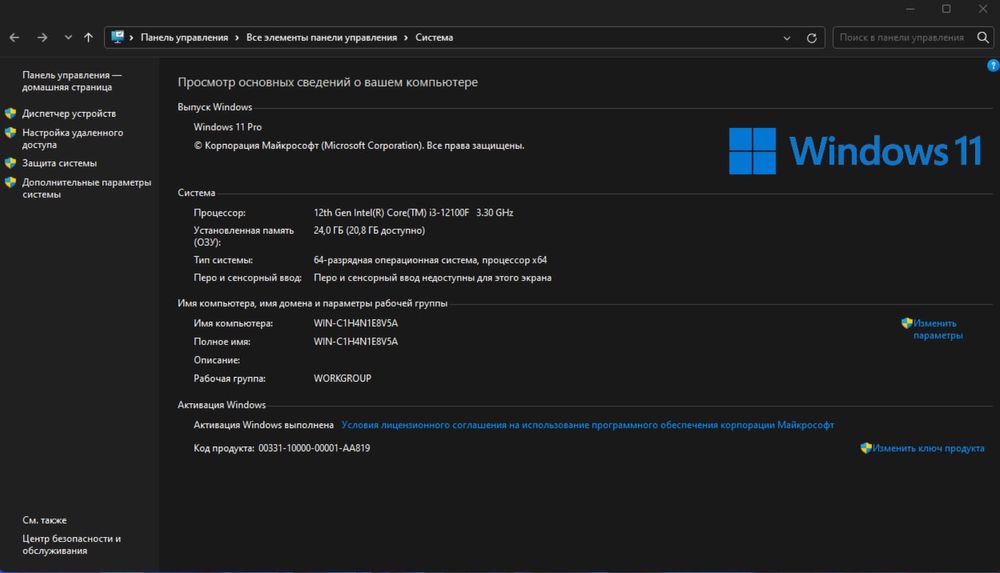
Task: Refresh the page with refresh icon
Action: point(811,38)
